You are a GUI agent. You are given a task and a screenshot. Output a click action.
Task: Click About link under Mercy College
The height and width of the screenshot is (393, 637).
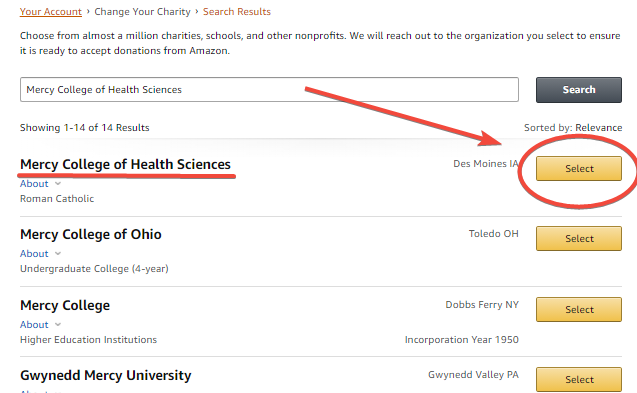tap(34, 325)
